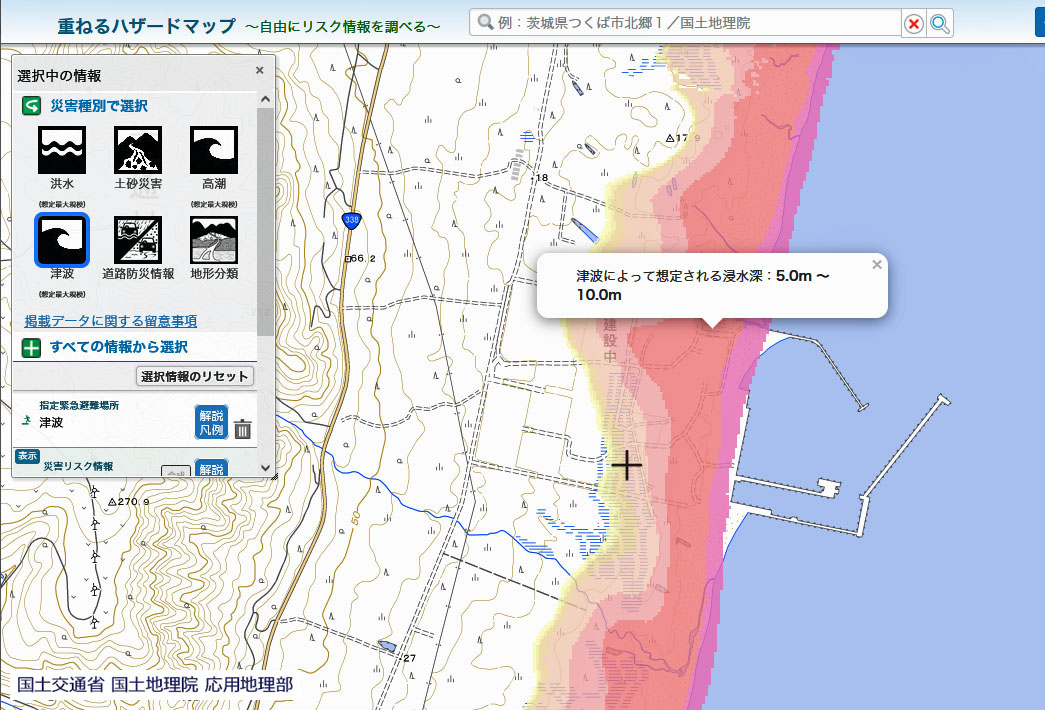Select the 土砂災害 landslide hazard icon

[138, 150]
